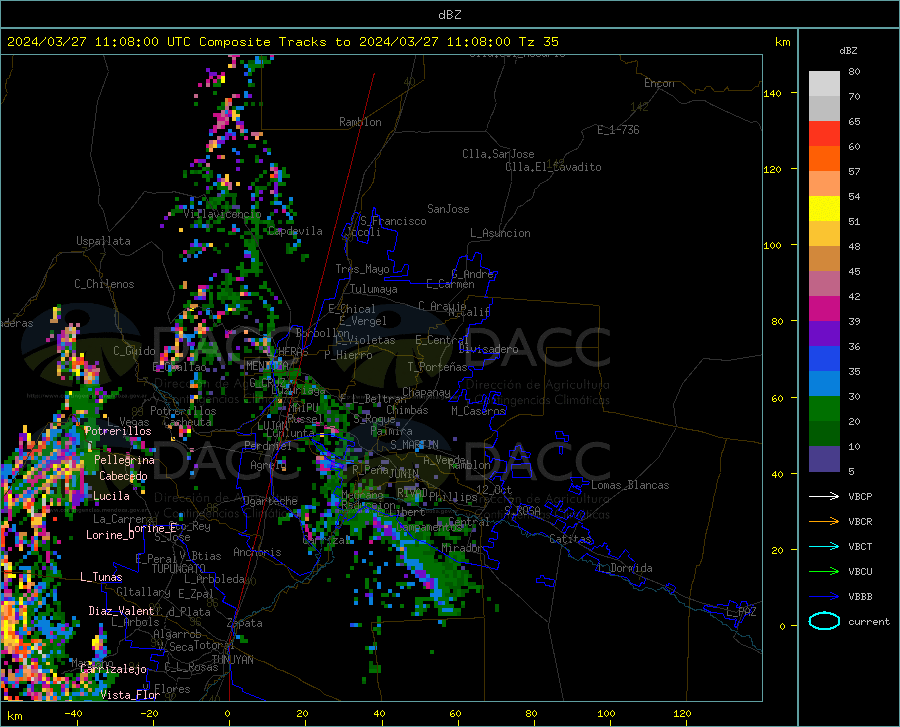The width and height of the screenshot is (900, 727).
Task: Click the 'Clla.El_Cavadito' label
Action: [553, 167]
